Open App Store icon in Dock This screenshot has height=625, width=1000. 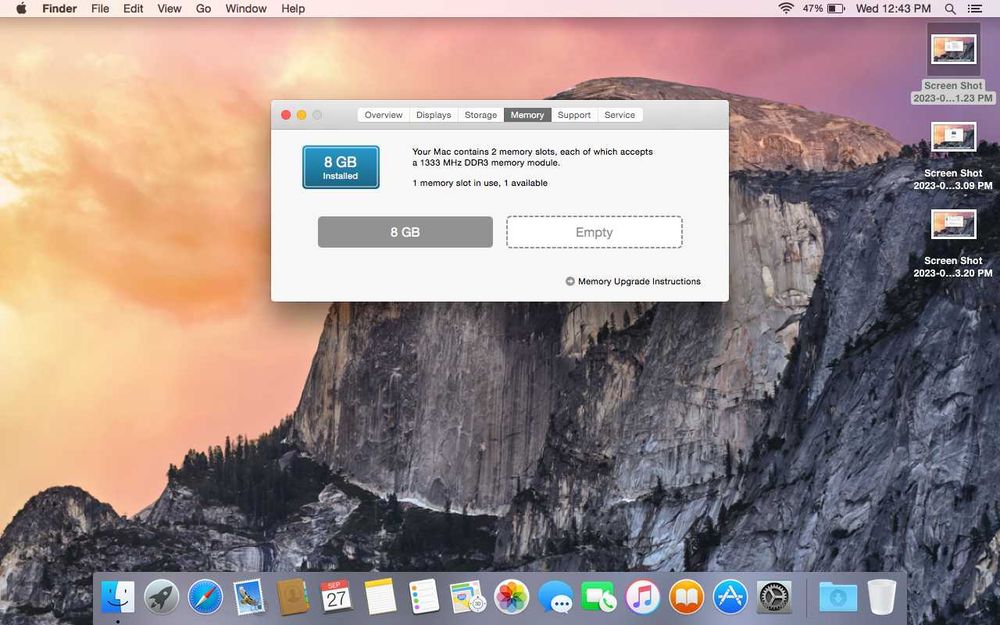click(x=730, y=597)
